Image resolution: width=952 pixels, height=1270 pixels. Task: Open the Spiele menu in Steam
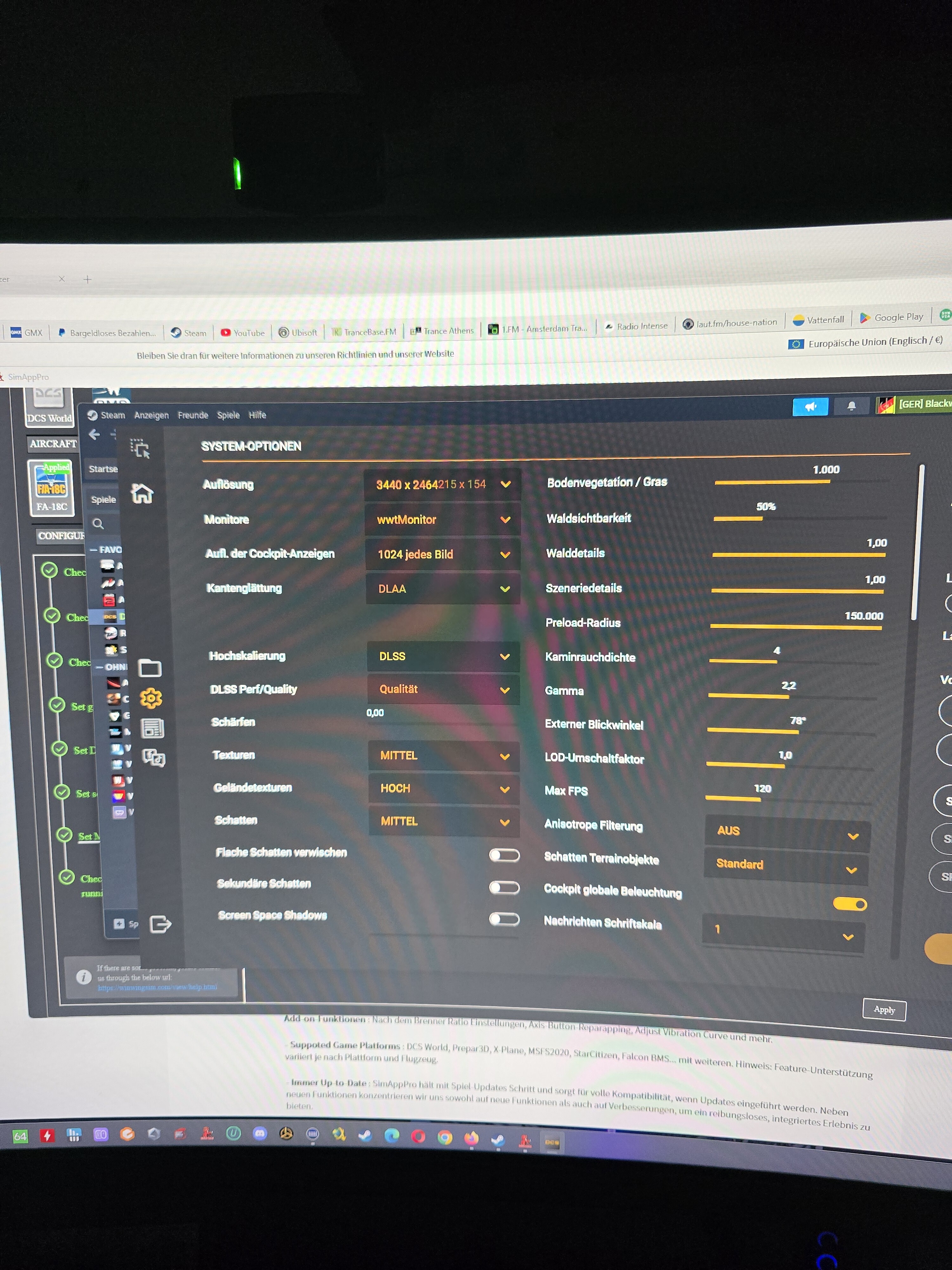coord(228,415)
